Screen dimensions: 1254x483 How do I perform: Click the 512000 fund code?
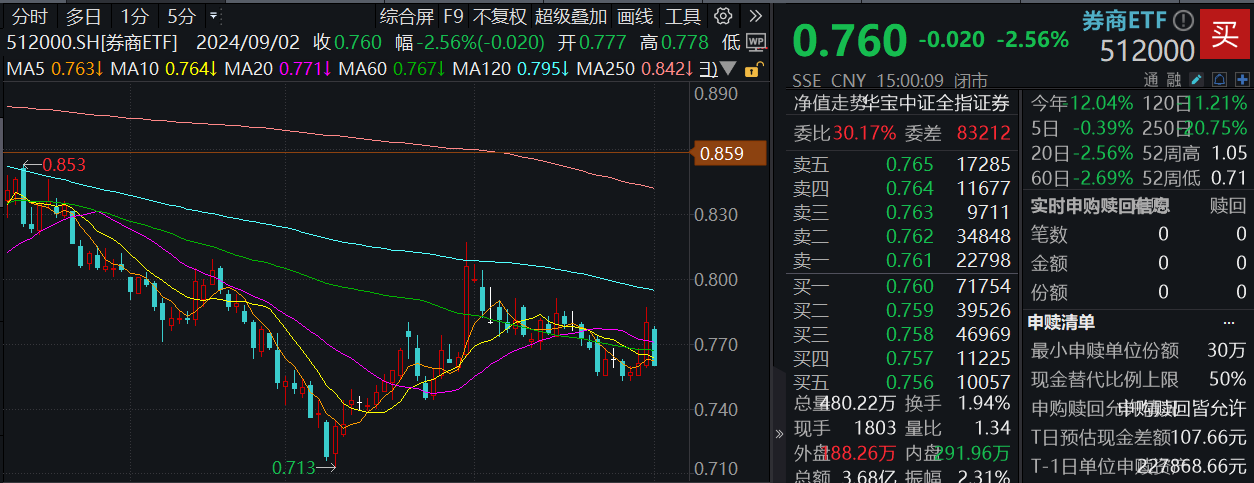point(1148,51)
